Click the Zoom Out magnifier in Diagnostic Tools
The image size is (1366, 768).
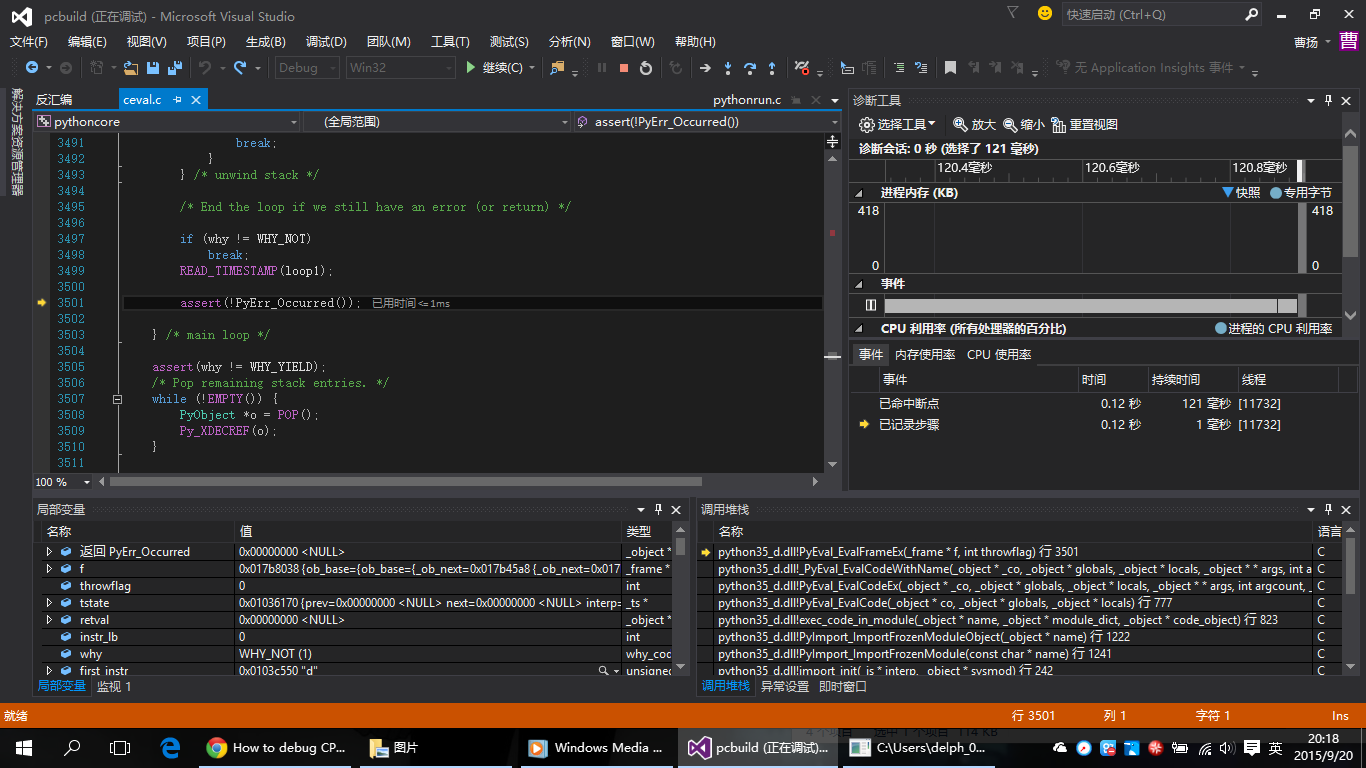point(1011,125)
